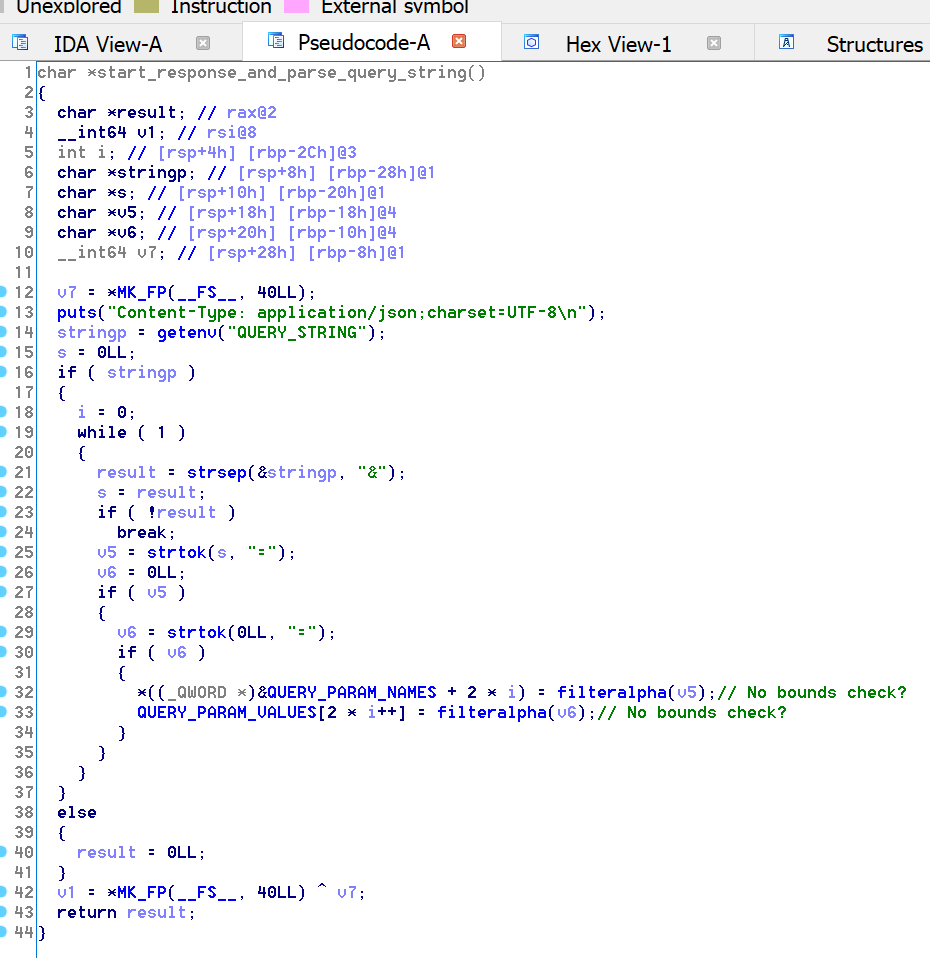930x958 pixels.
Task: Open the Hex View-1 tab
Action: tap(618, 44)
